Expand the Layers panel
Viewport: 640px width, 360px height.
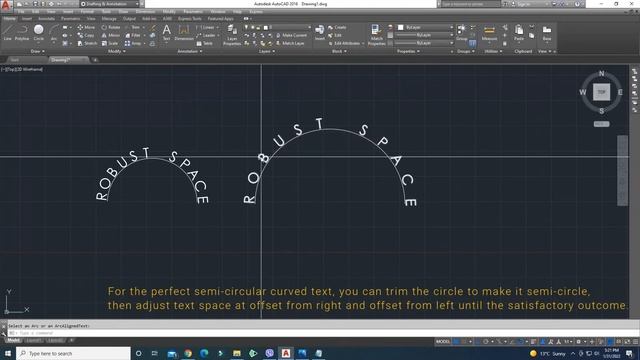coord(267,51)
